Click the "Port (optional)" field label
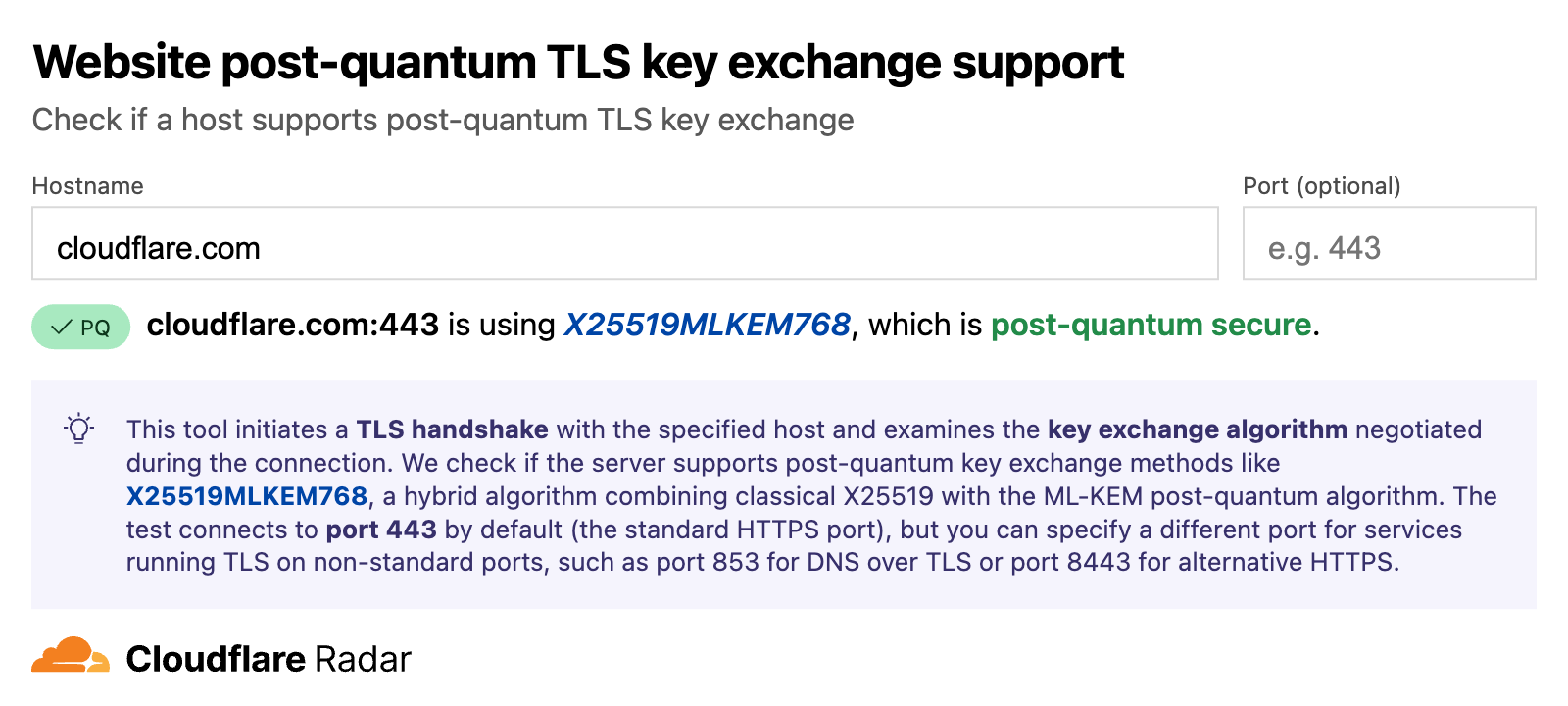The width and height of the screenshot is (1568, 706). click(1321, 186)
